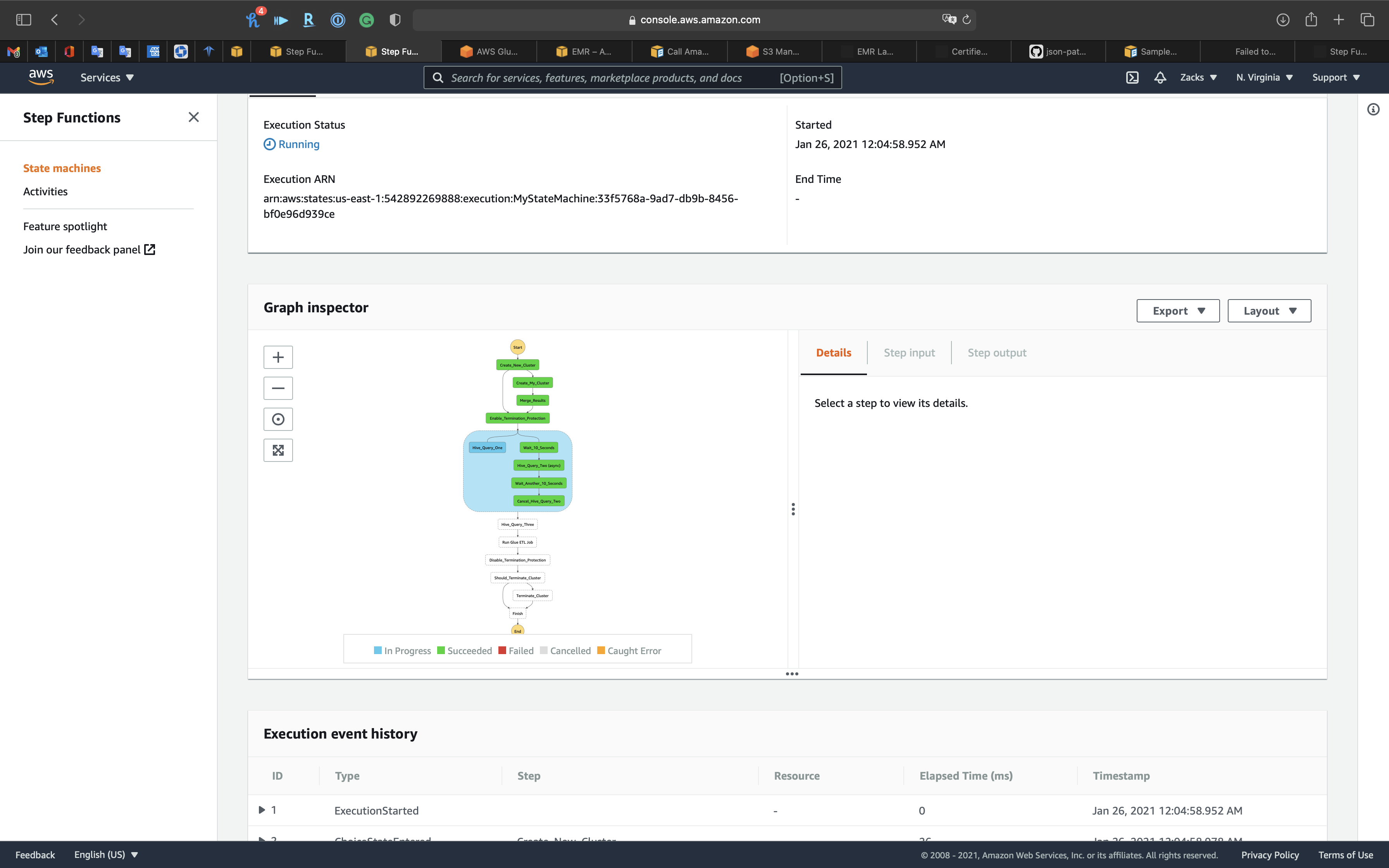The image size is (1389, 868).
Task: Open the N. Virginia region menu
Action: point(1264,77)
